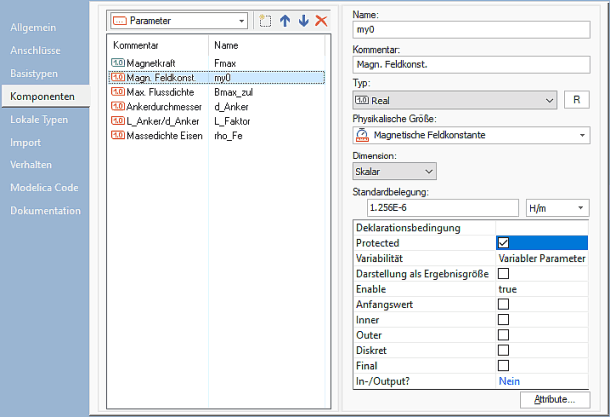Move the selected parameter down
This screenshot has height=417, width=610.
[303, 20]
